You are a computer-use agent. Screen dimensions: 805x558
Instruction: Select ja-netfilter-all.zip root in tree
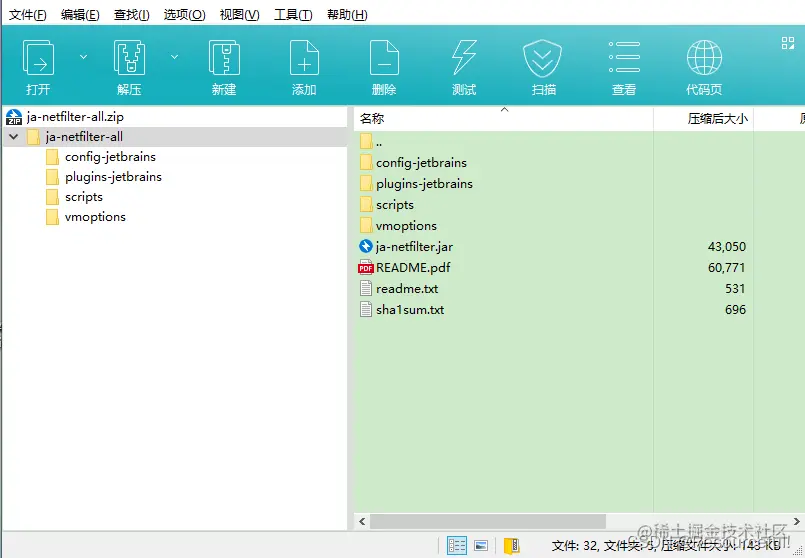click(x=75, y=117)
